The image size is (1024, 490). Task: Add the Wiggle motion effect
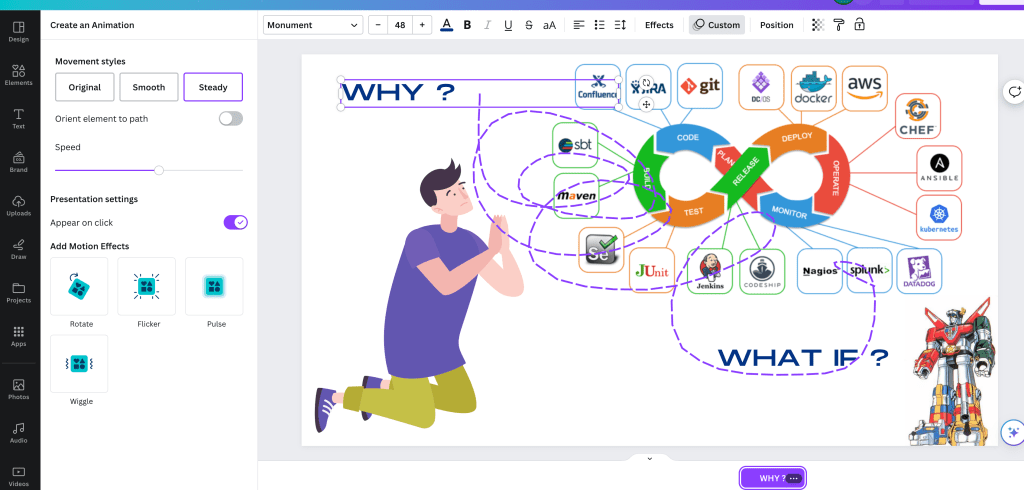pyautogui.click(x=79, y=363)
